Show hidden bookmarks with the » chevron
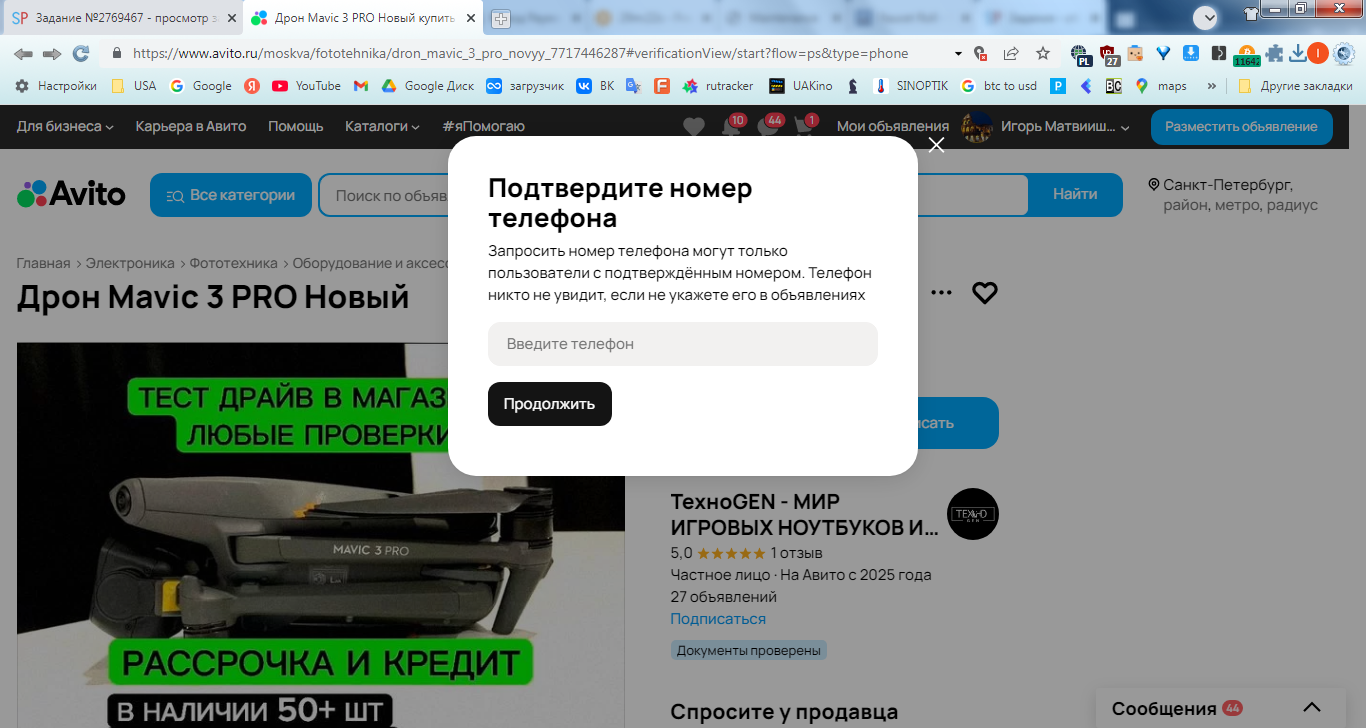 click(1212, 86)
